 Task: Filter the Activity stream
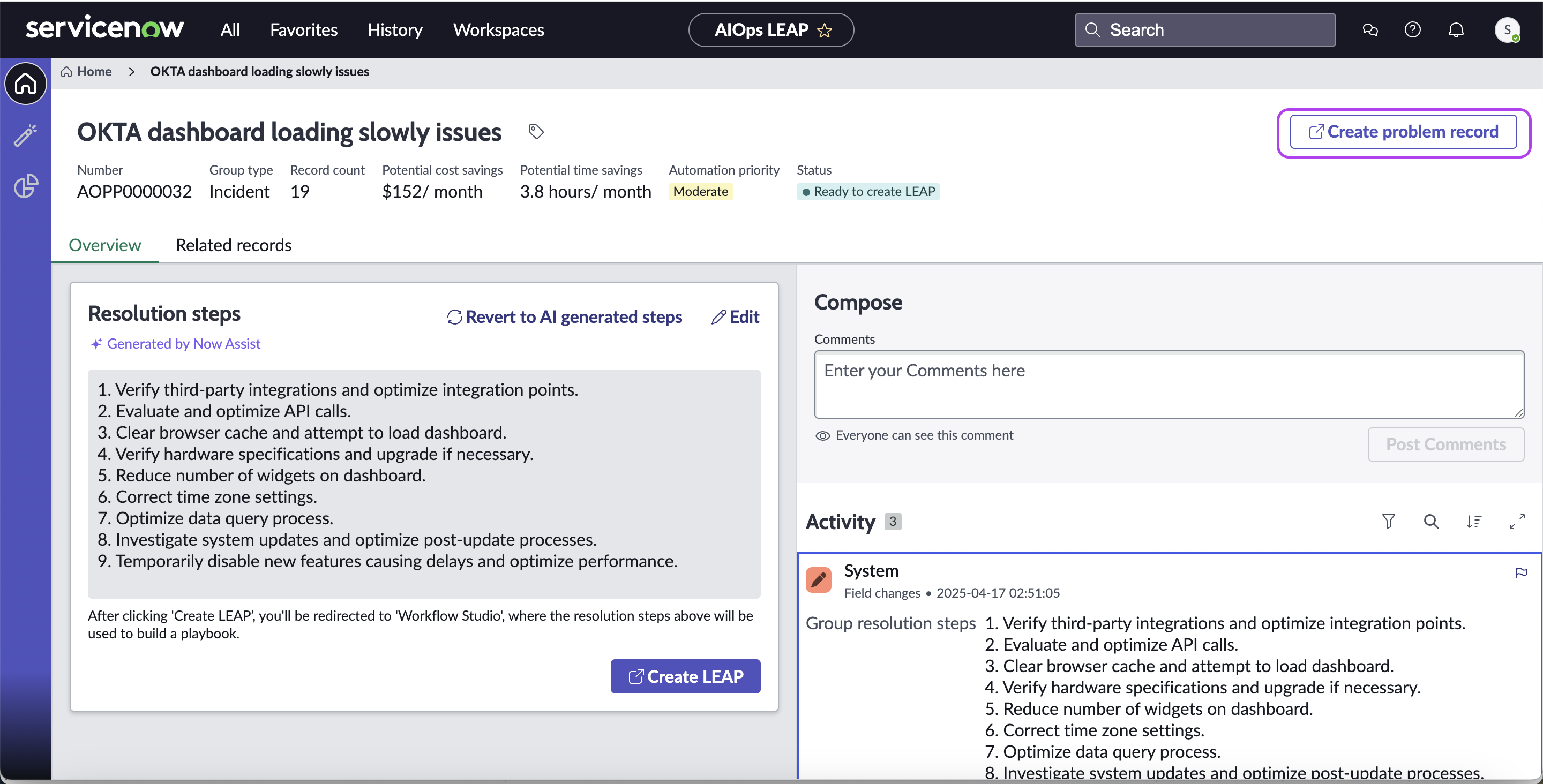[x=1389, y=522]
